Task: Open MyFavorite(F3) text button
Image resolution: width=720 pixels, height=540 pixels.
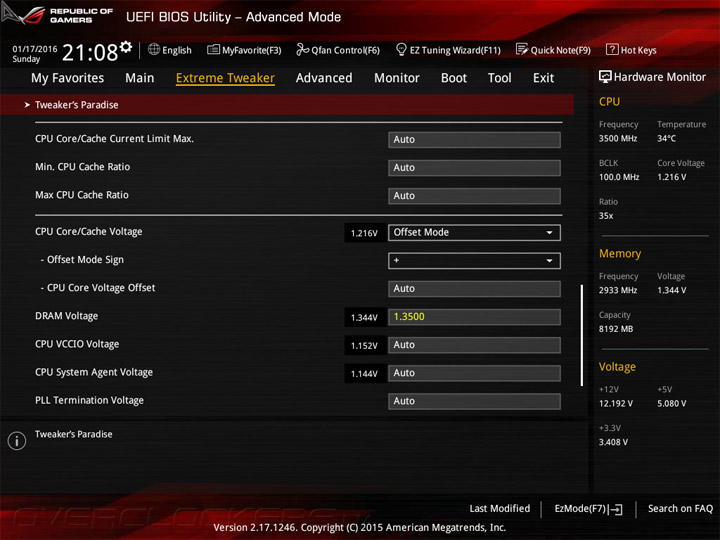Action: (x=252, y=50)
